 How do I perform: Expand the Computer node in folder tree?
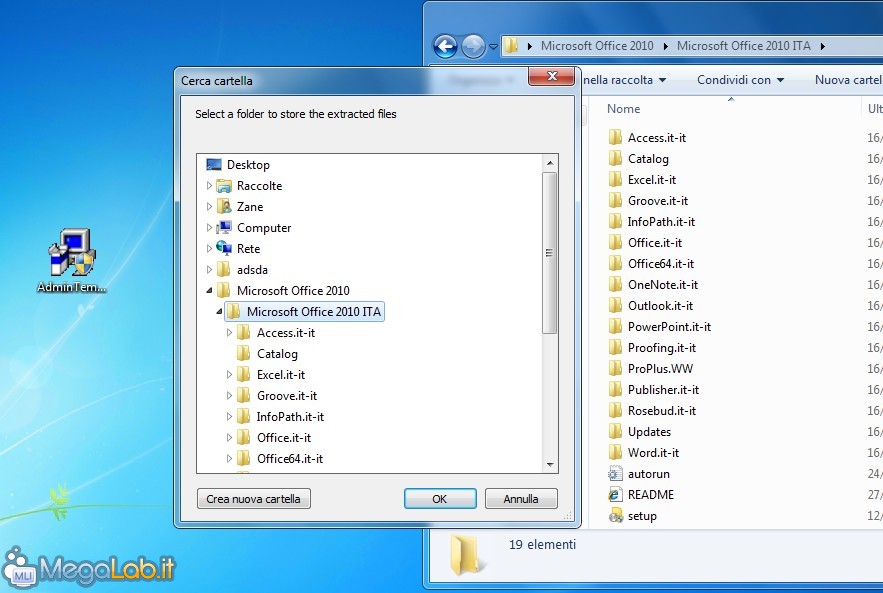[x=209, y=228]
